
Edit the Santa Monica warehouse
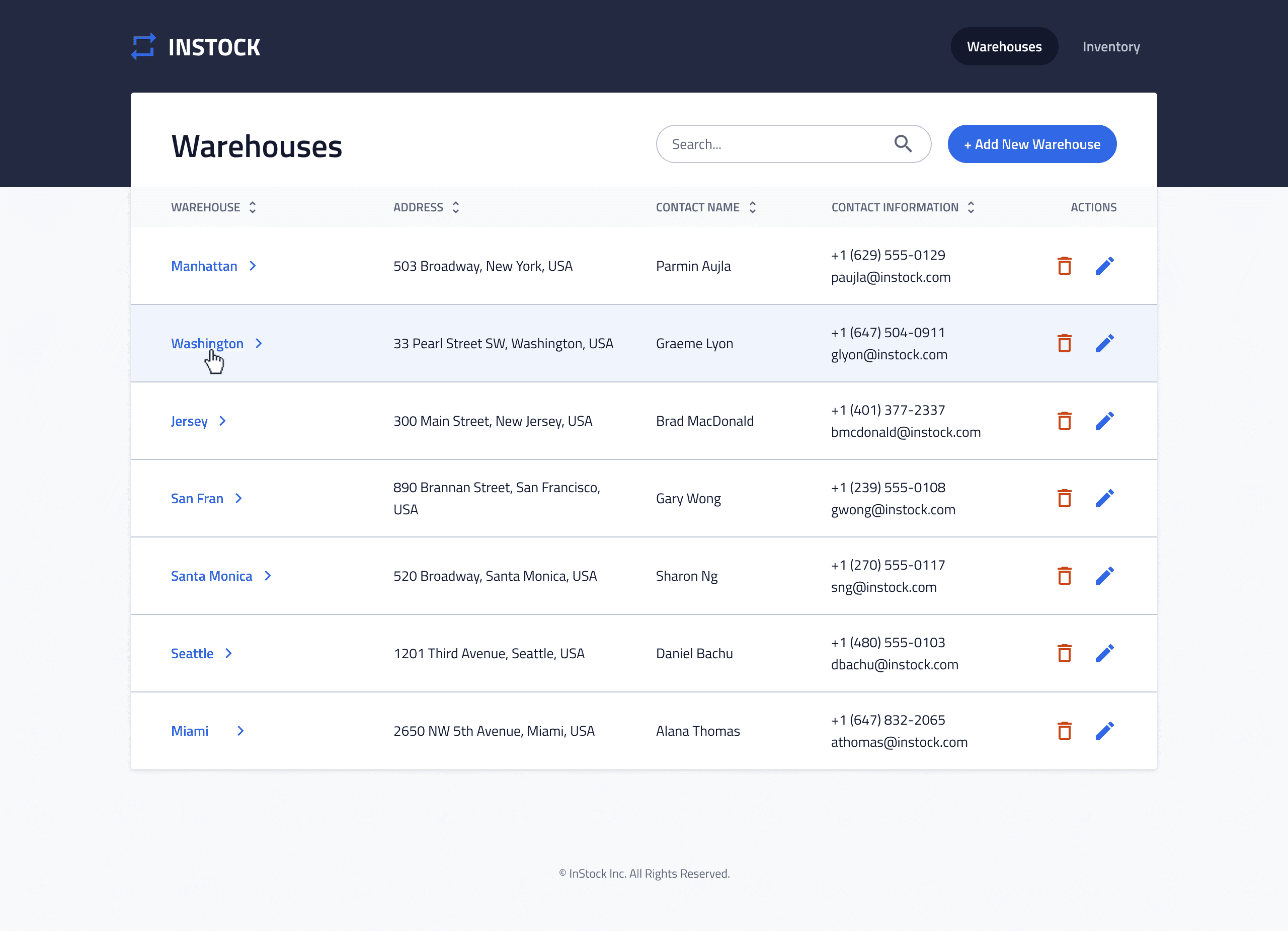click(x=1104, y=576)
